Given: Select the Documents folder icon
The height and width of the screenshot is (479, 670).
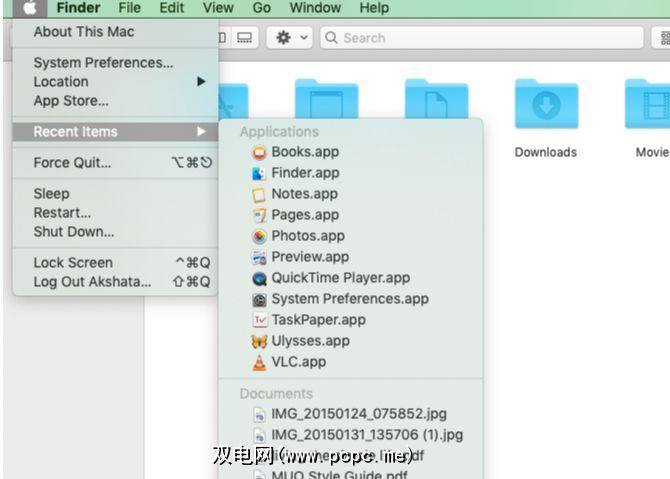Looking at the screenshot, I should [x=436, y=98].
